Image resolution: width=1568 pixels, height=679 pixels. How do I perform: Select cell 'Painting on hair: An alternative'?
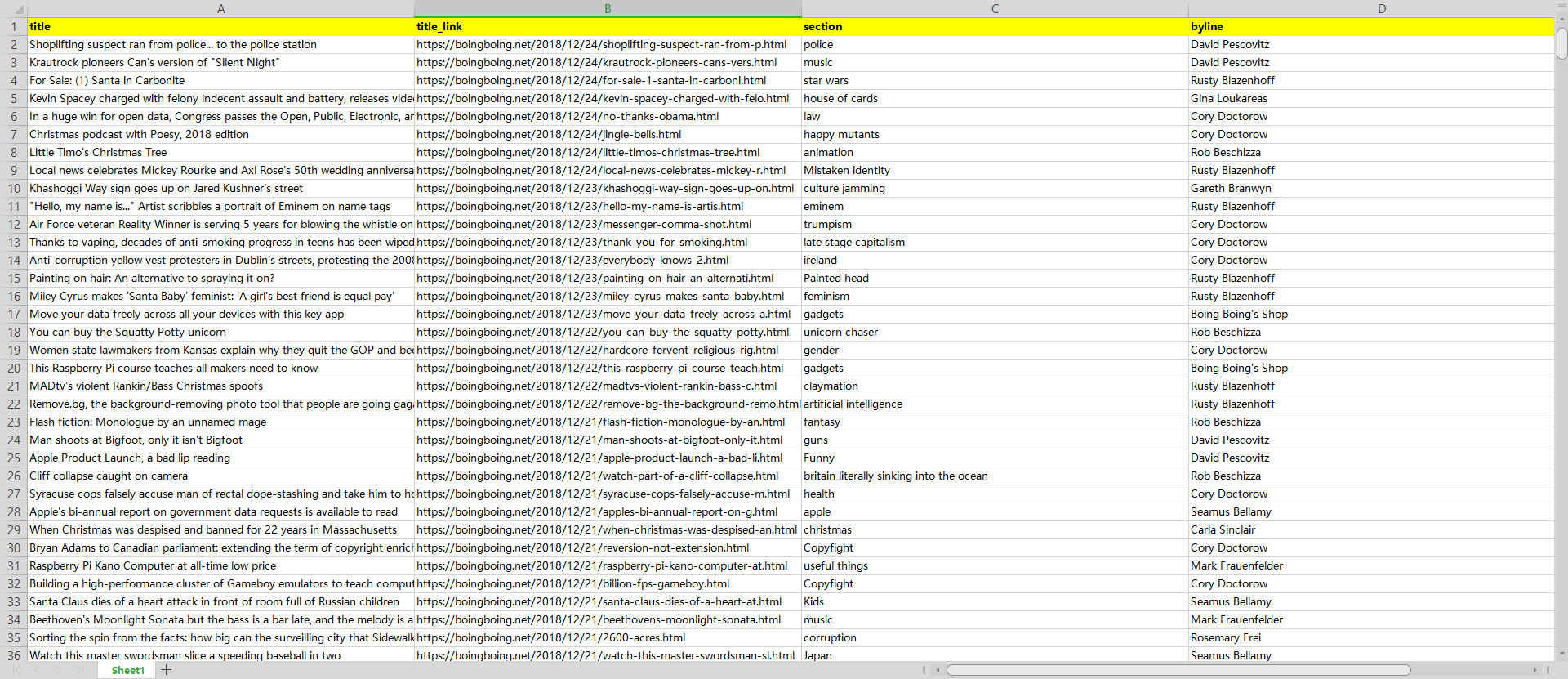(220, 278)
